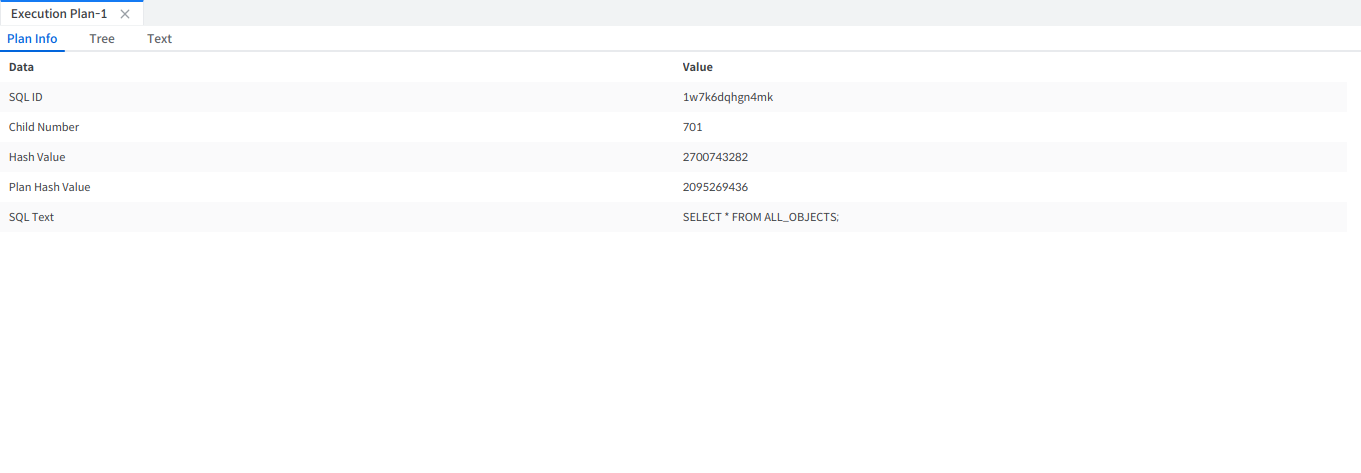Select the Plan Hash Value row label
Viewport: 1361px width, 473px height.
click(50, 187)
